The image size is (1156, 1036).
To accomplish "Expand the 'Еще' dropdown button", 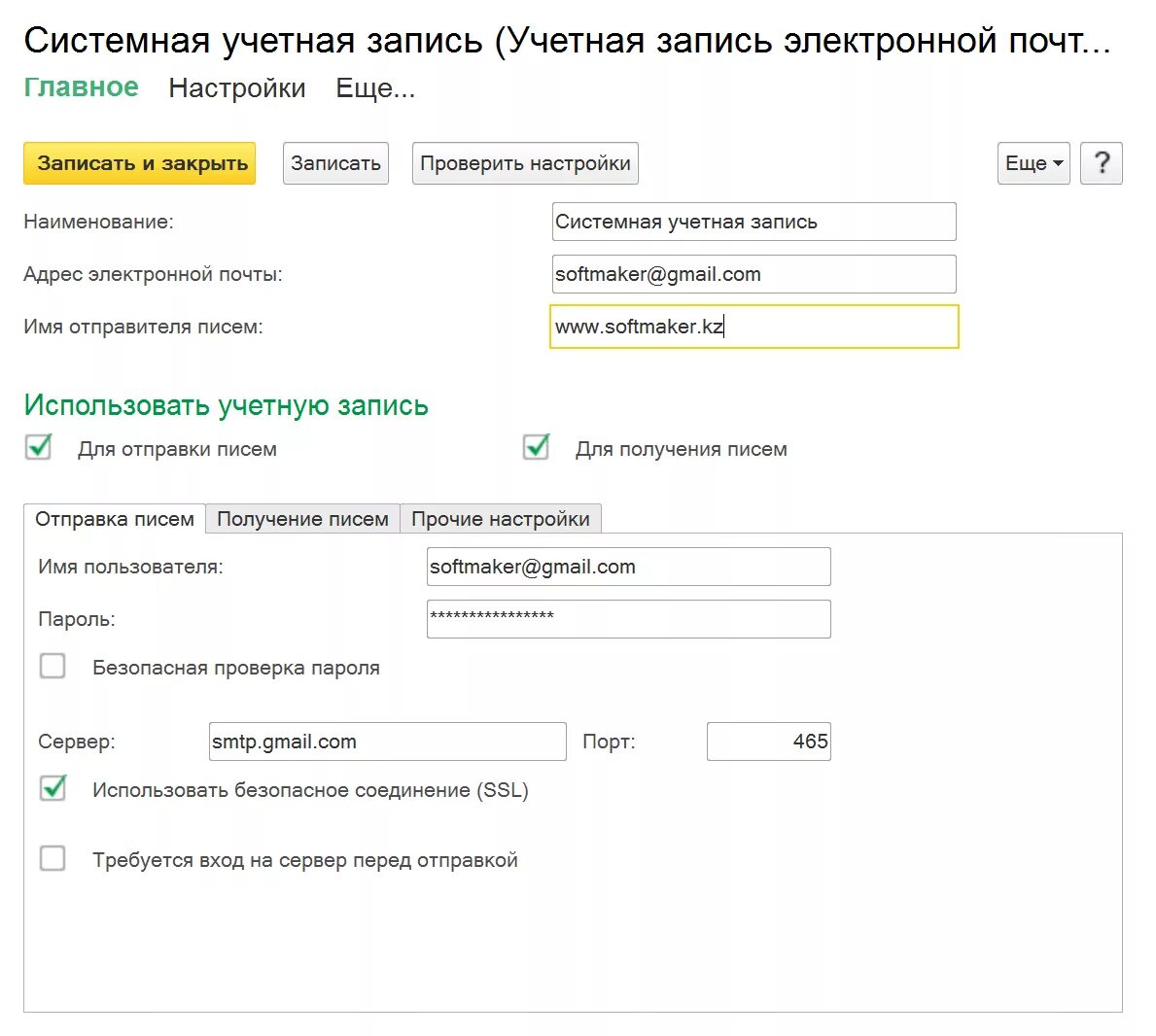I will coord(1033,163).
